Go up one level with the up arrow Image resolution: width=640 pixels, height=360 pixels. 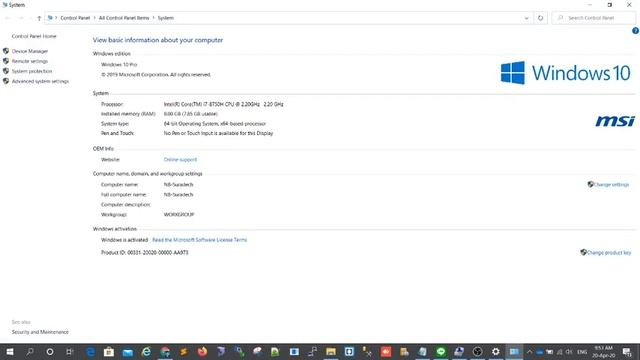click(x=39, y=18)
